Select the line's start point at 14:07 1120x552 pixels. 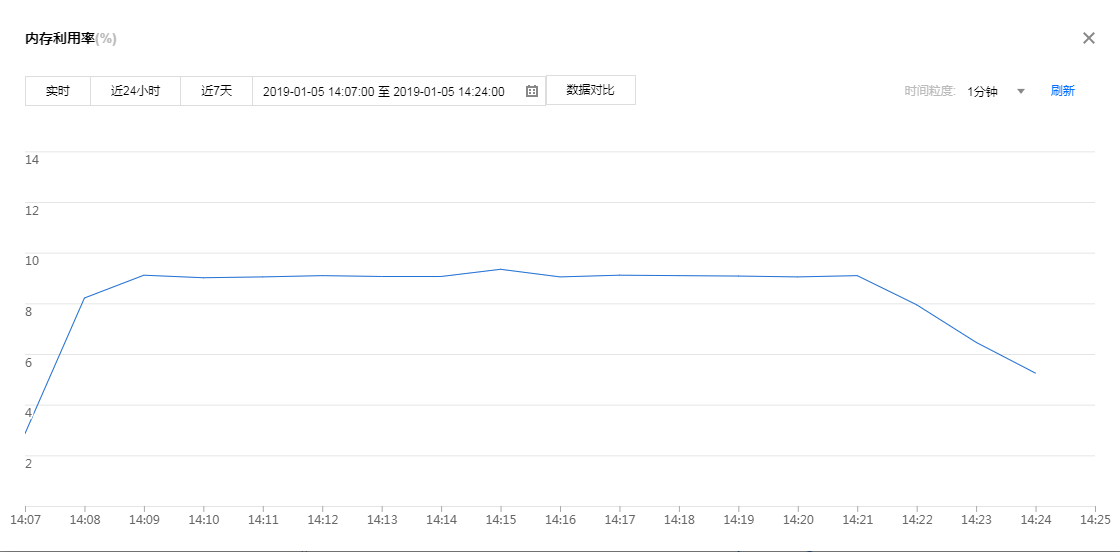coord(25,433)
